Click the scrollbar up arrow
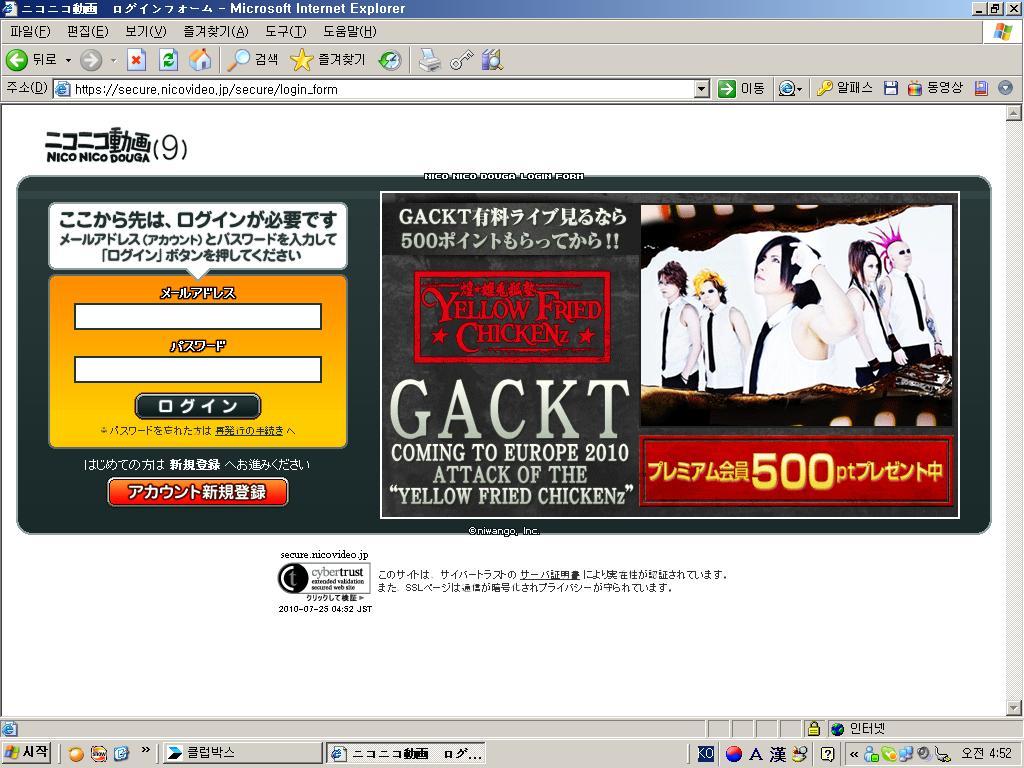 tap(1014, 113)
